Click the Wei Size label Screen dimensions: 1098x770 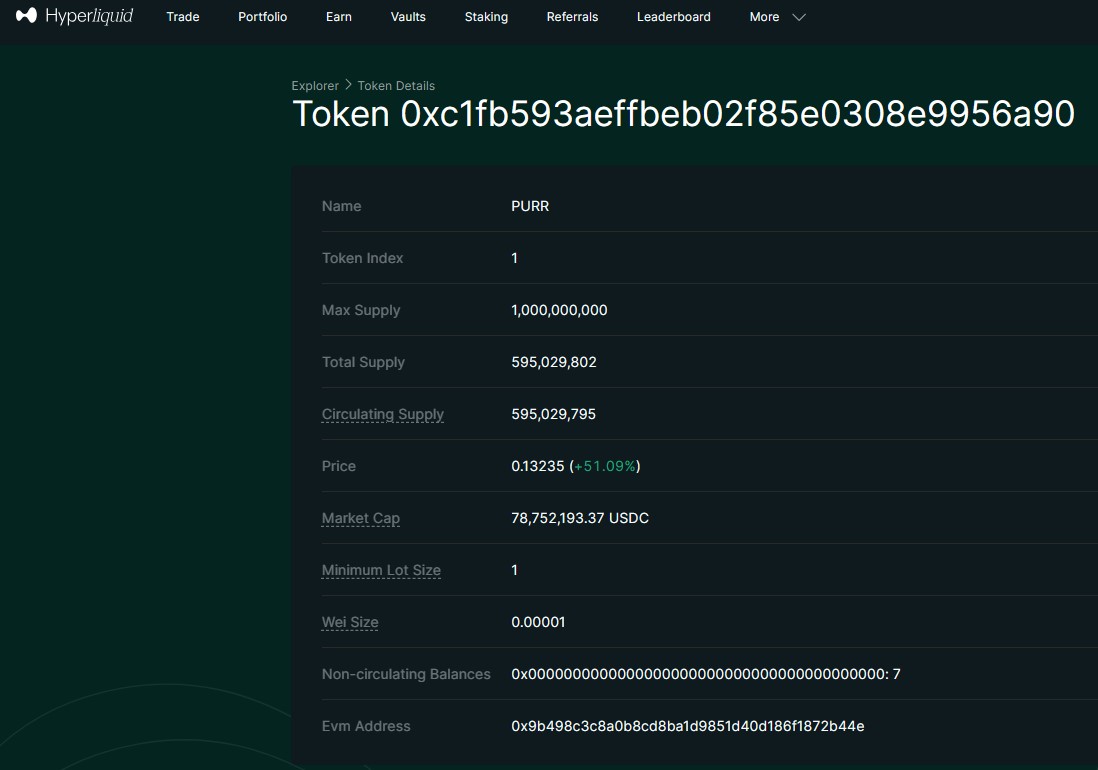click(x=350, y=622)
